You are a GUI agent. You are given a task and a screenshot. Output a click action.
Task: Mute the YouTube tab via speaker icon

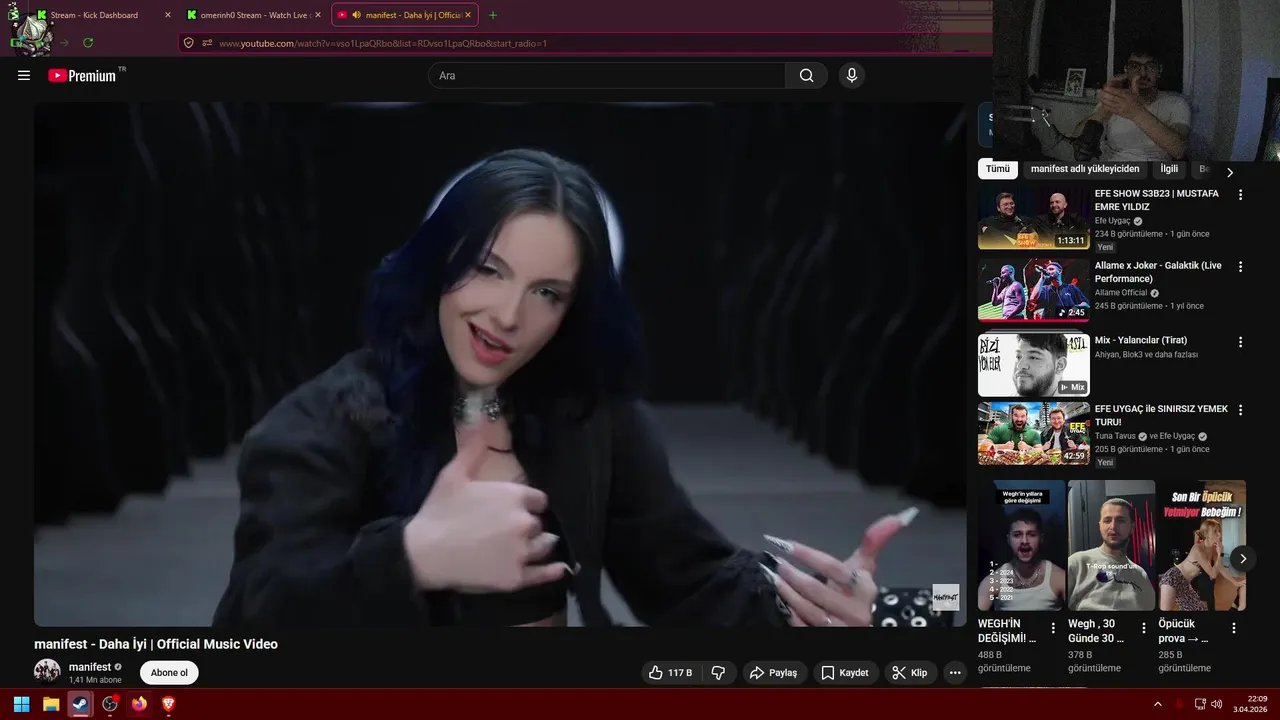click(356, 15)
